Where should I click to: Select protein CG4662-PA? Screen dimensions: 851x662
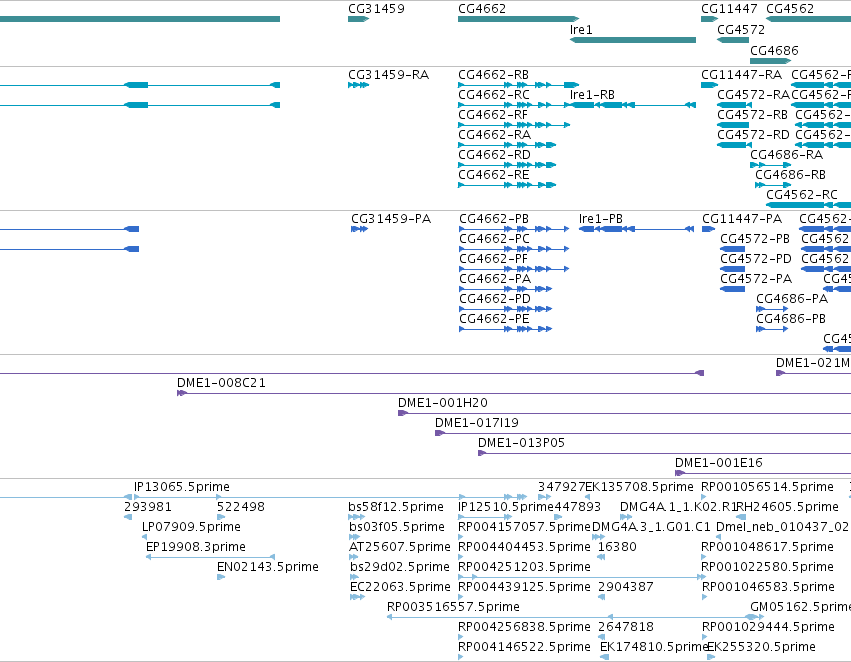coord(495,279)
